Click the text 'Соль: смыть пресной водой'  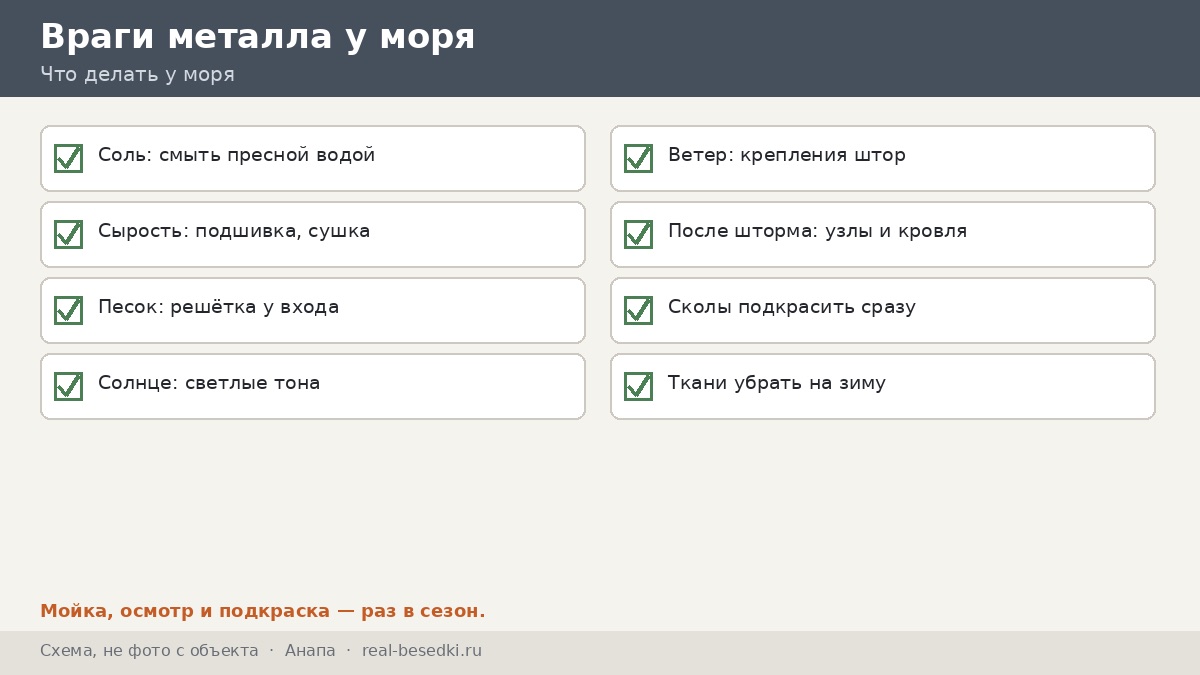236,156
